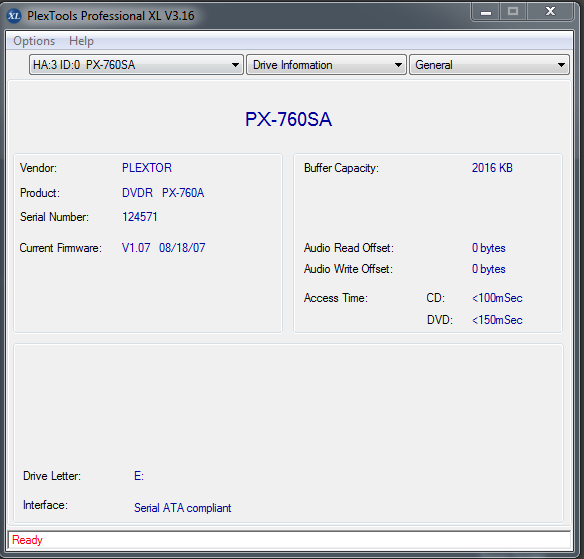This screenshot has height=559, width=584.
Task: Click the Serial Number: label
Action: coord(54,217)
